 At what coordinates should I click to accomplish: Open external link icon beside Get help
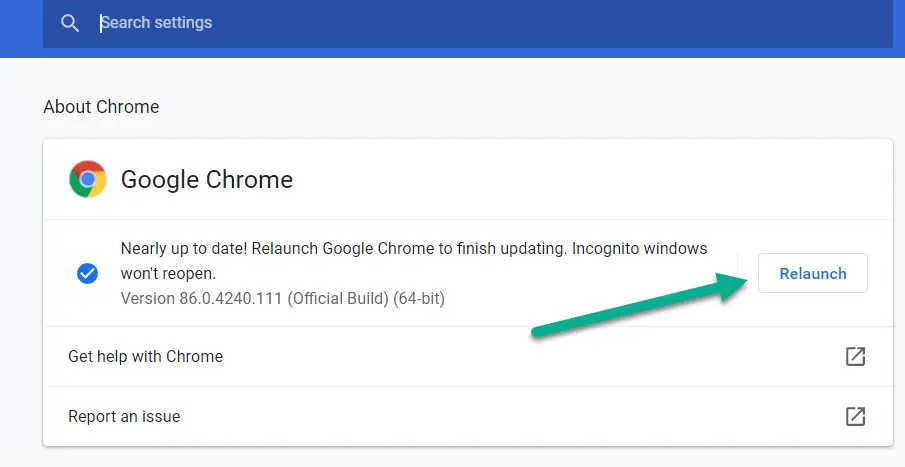(855, 356)
